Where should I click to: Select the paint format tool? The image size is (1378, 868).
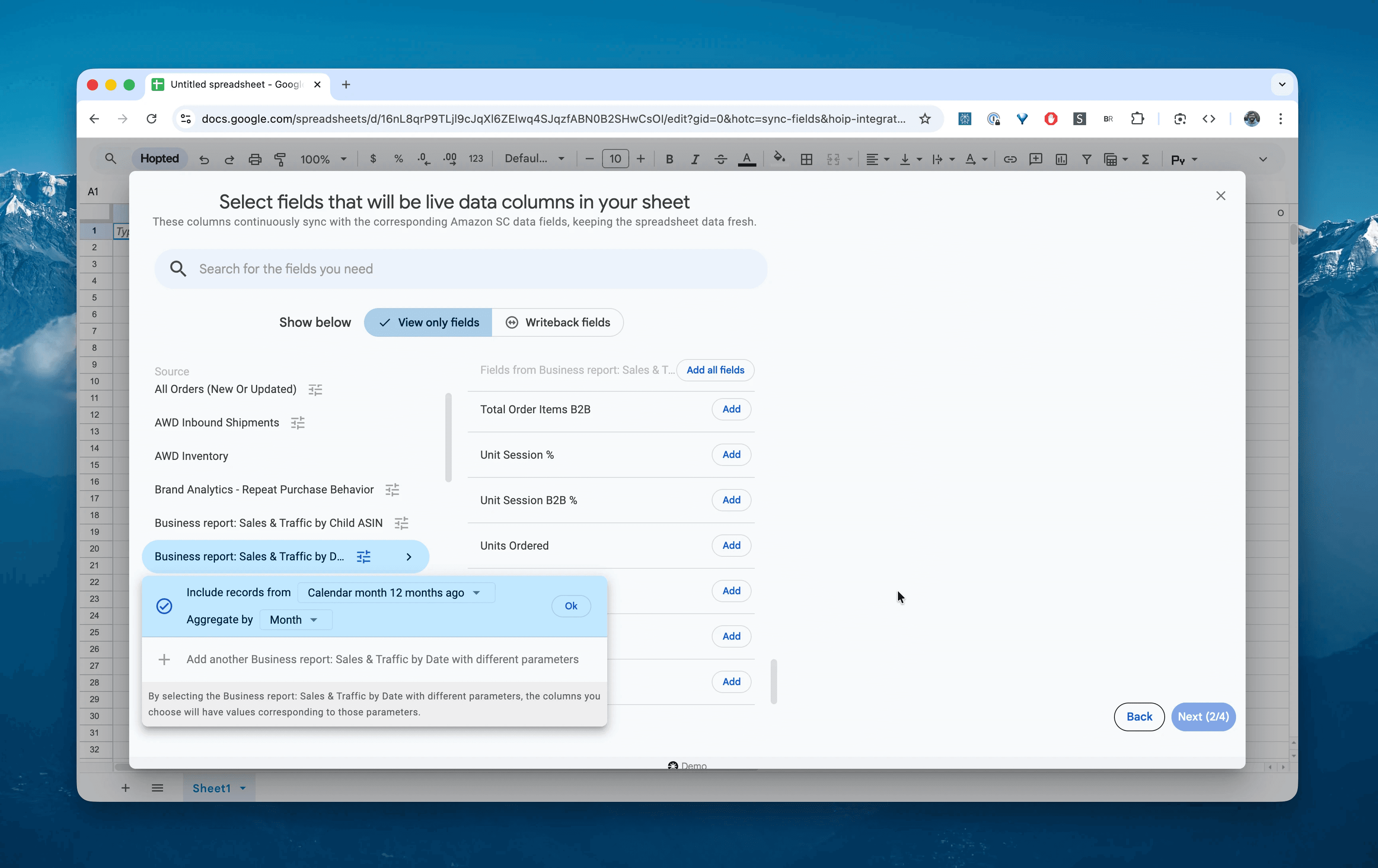tap(280, 159)
